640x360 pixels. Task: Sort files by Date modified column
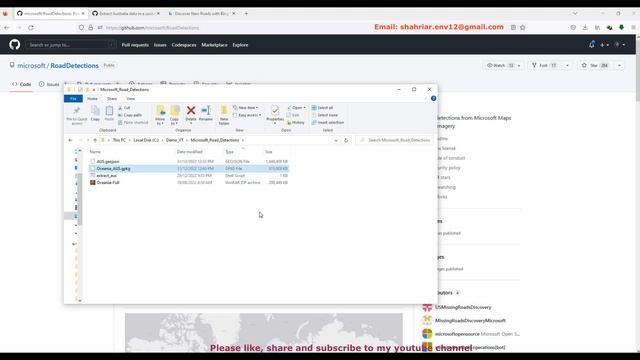click(x=189, y=152)
